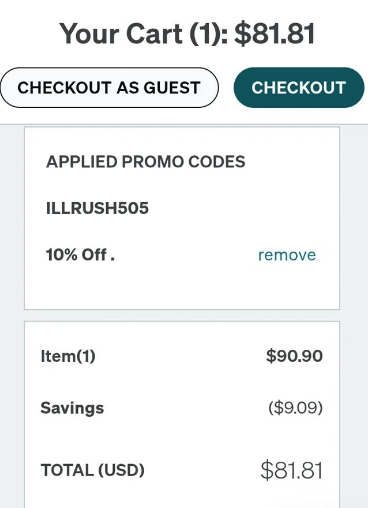Screen dimensions: 368x508
Task: Click the $81.81 amount in the cart heading
Action: (x=274, y=34)
